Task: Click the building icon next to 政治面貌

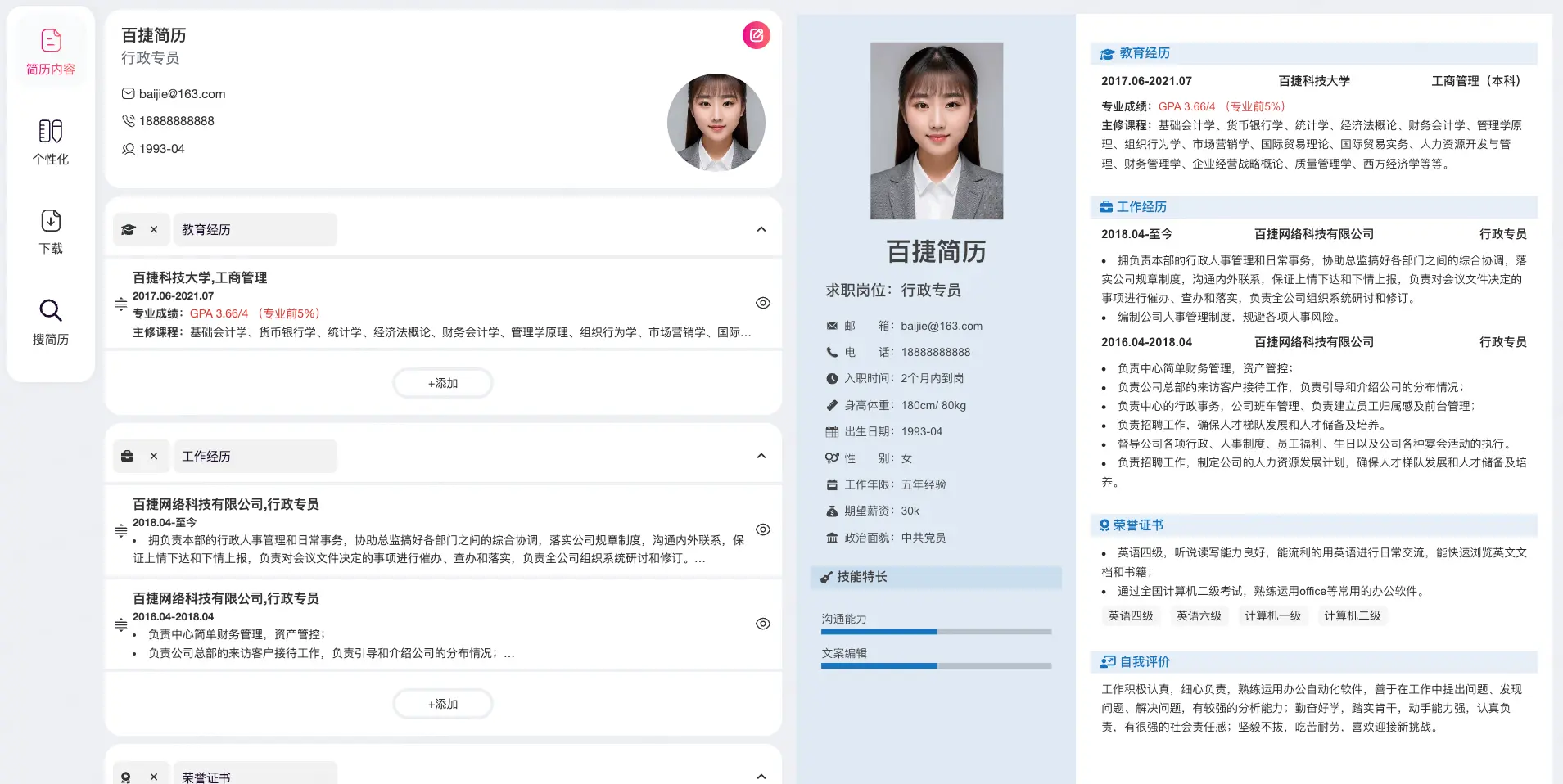Action: pyautogui.click(x=832, y=538)
